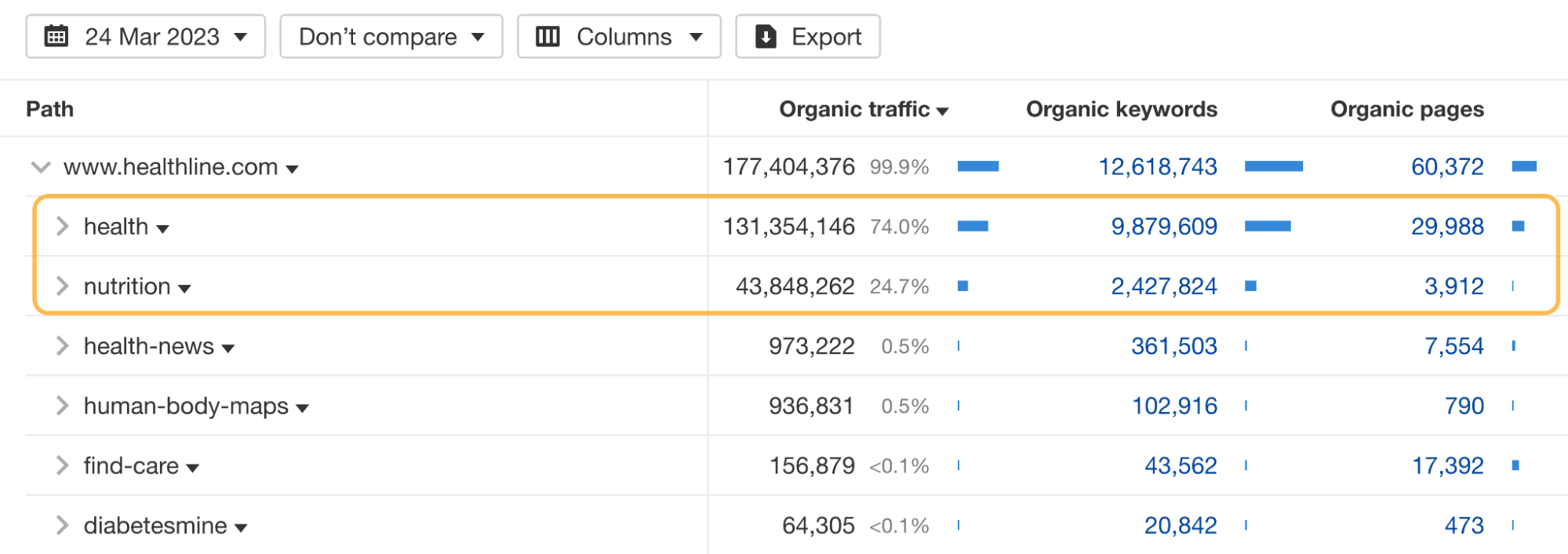The image size is (1568, 554).
Task: Click the Export download icon
Action: [x=766, y=37]
